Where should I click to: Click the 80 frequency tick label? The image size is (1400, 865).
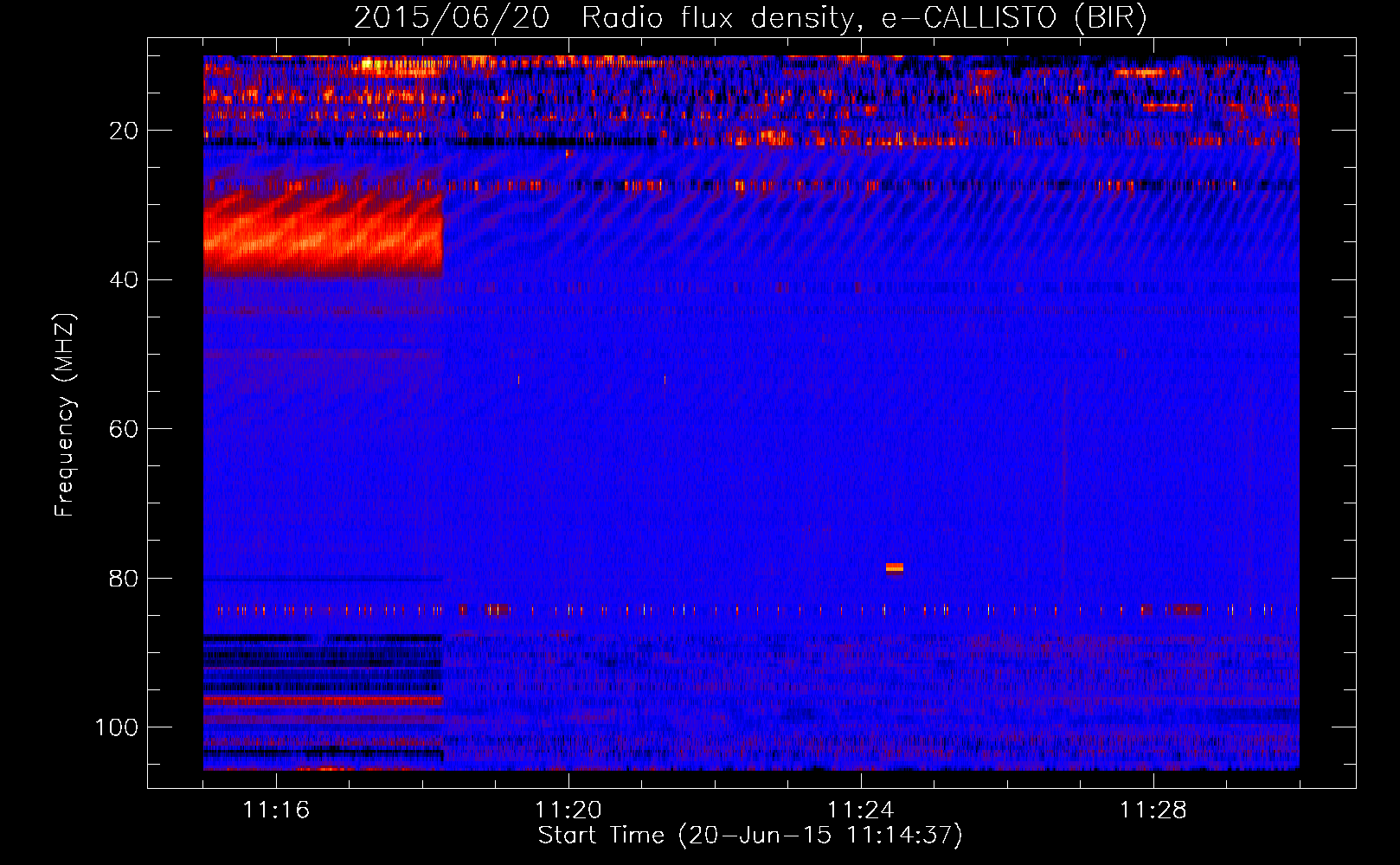(x=125, y=578)
